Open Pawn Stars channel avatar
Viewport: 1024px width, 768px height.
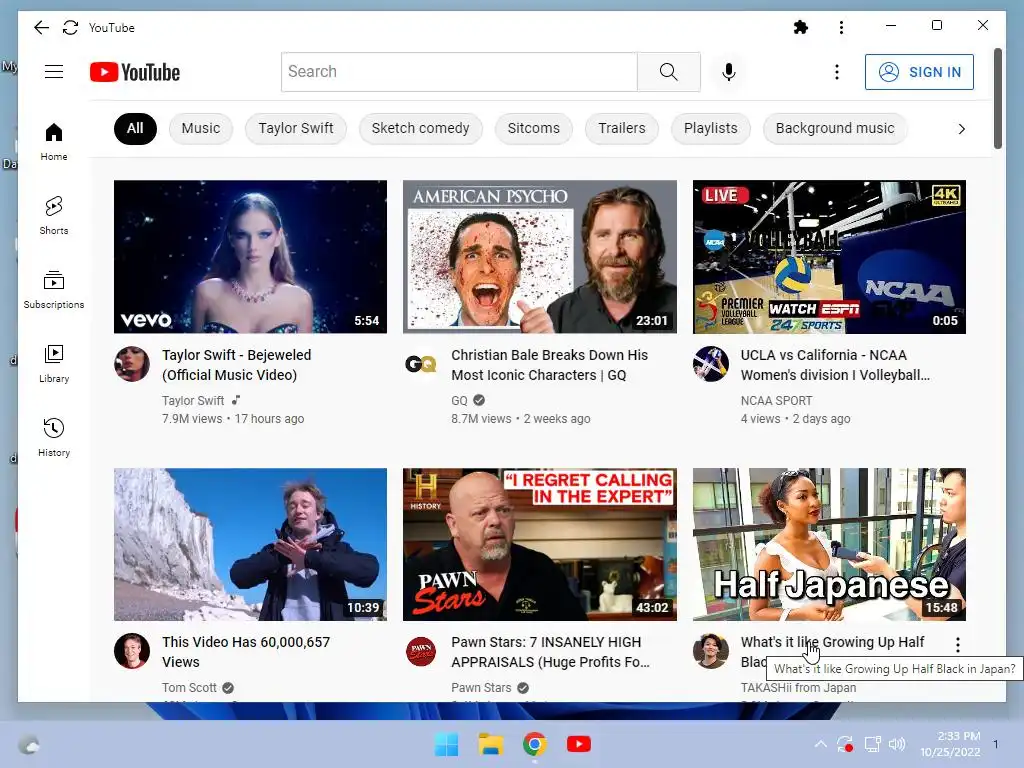point(421,651)
